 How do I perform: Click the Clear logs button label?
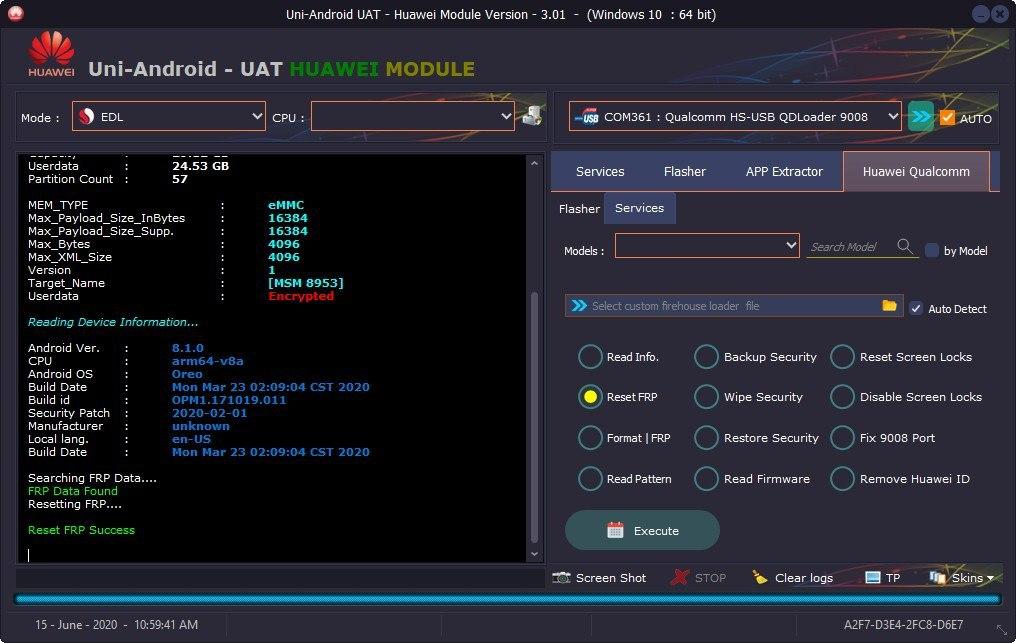[803, 578]
